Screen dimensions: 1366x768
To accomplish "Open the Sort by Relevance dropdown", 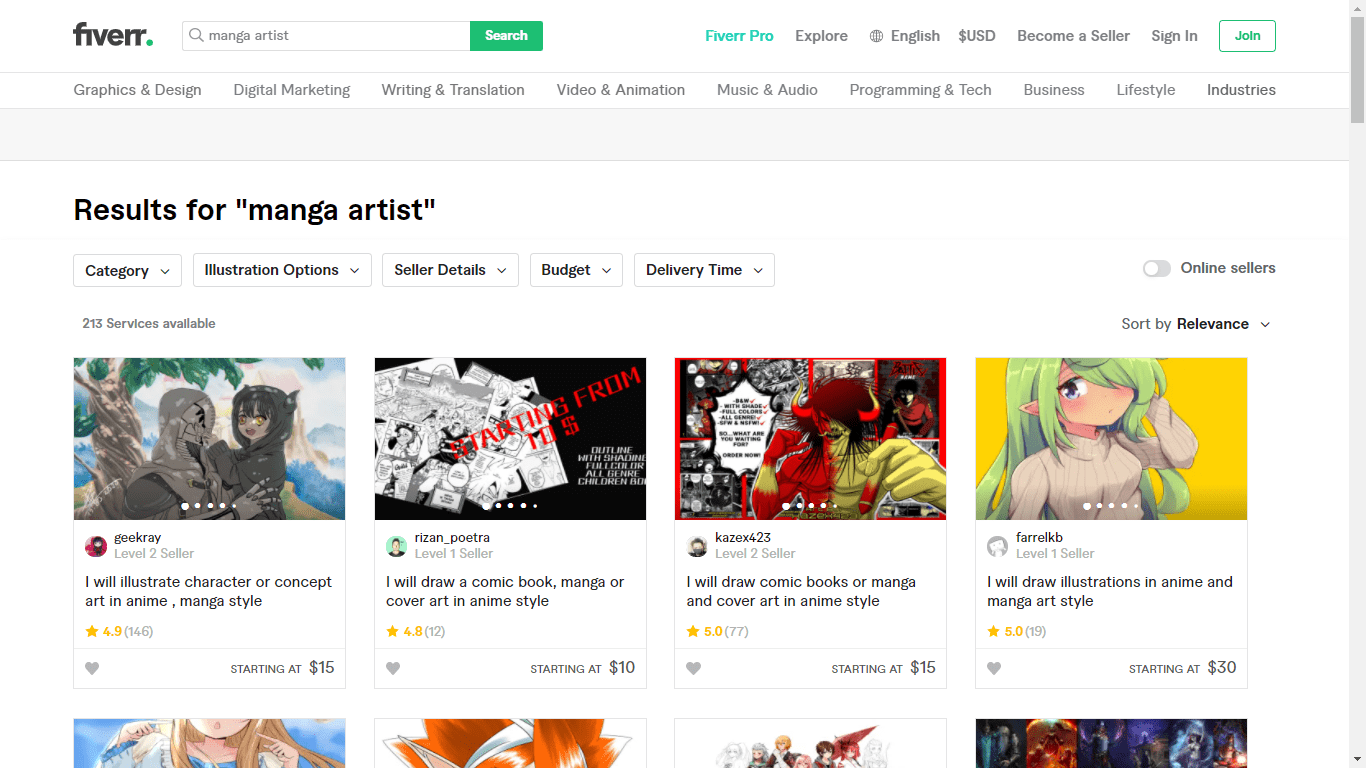I will click(x=1196, y=324).
